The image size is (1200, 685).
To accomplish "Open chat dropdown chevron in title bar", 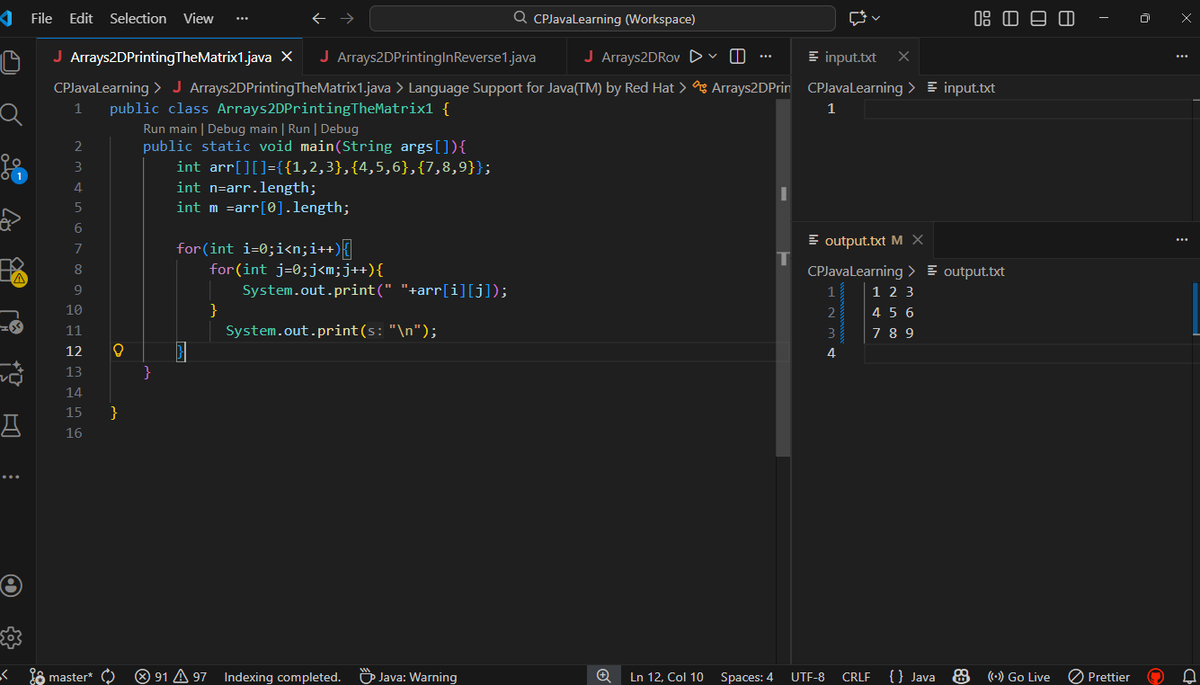I will click(877, 18).
